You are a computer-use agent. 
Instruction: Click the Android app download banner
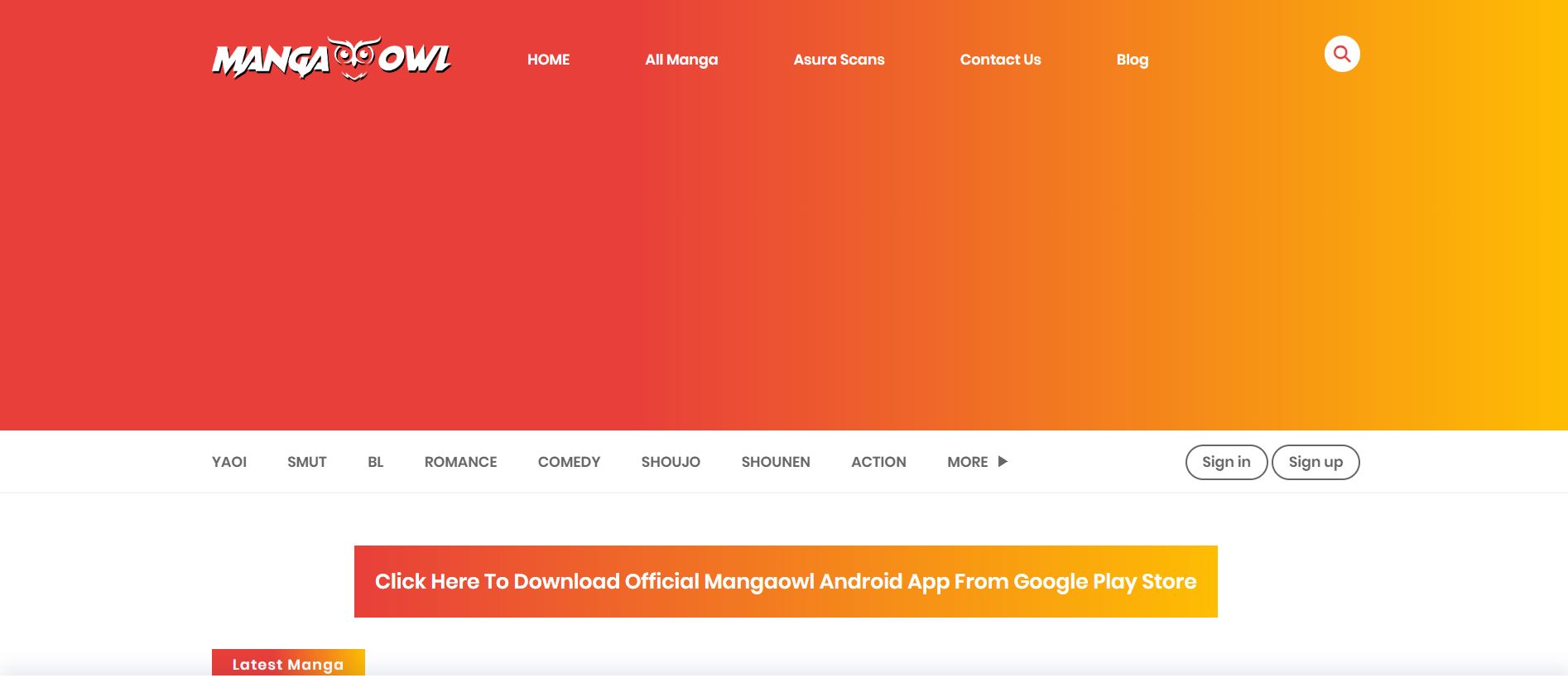(785, 581)
